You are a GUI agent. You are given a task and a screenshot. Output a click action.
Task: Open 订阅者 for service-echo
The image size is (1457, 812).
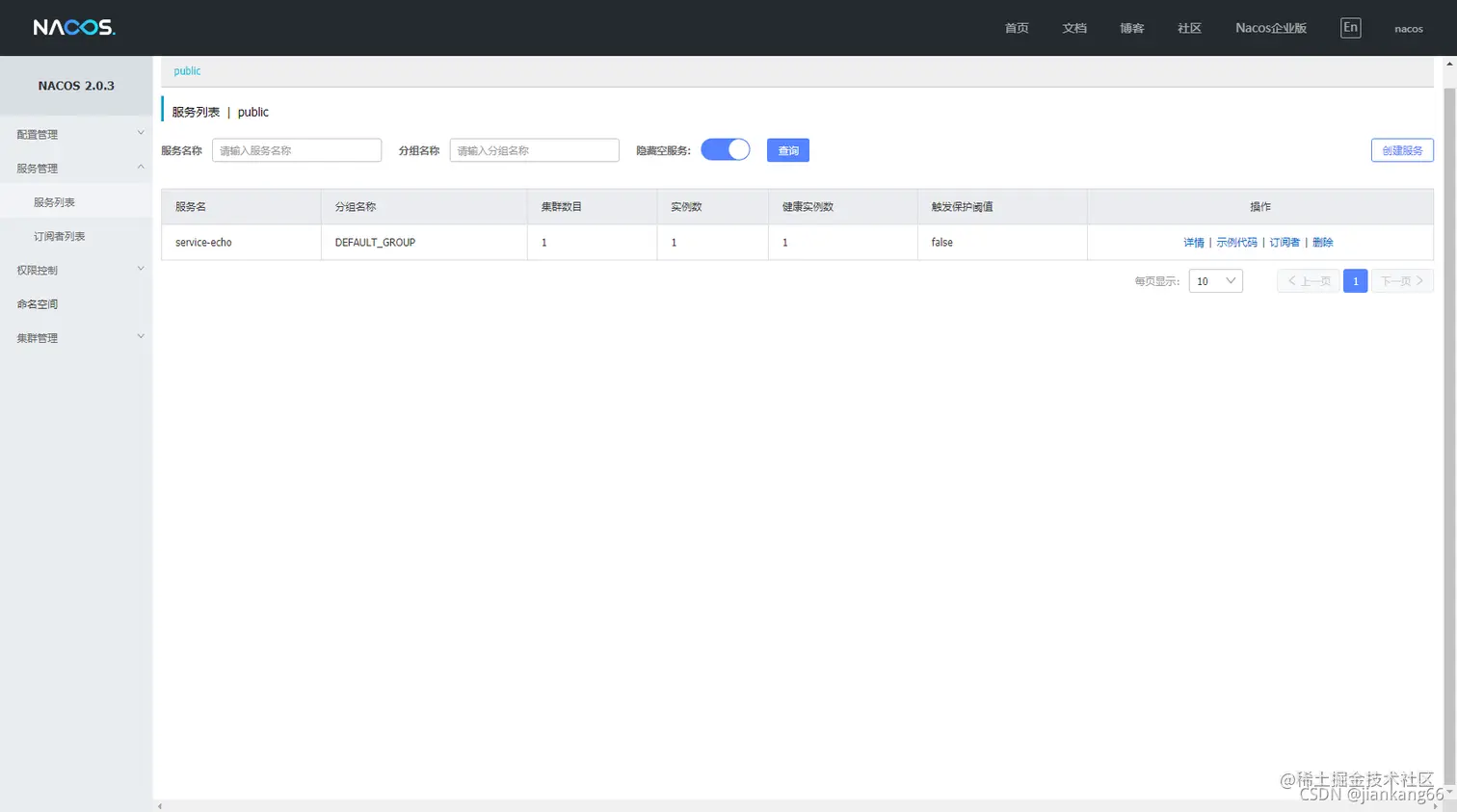(x=1285, y=243)
